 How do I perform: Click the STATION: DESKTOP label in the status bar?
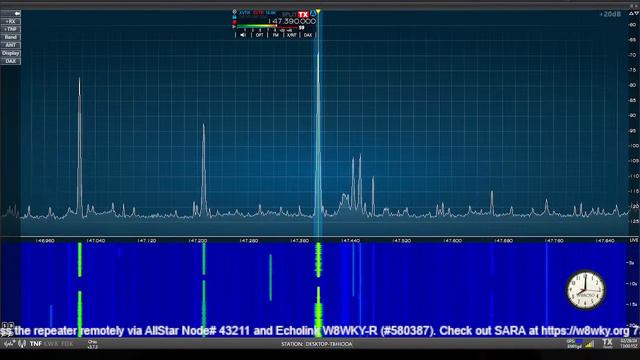[x=316, y=344]
